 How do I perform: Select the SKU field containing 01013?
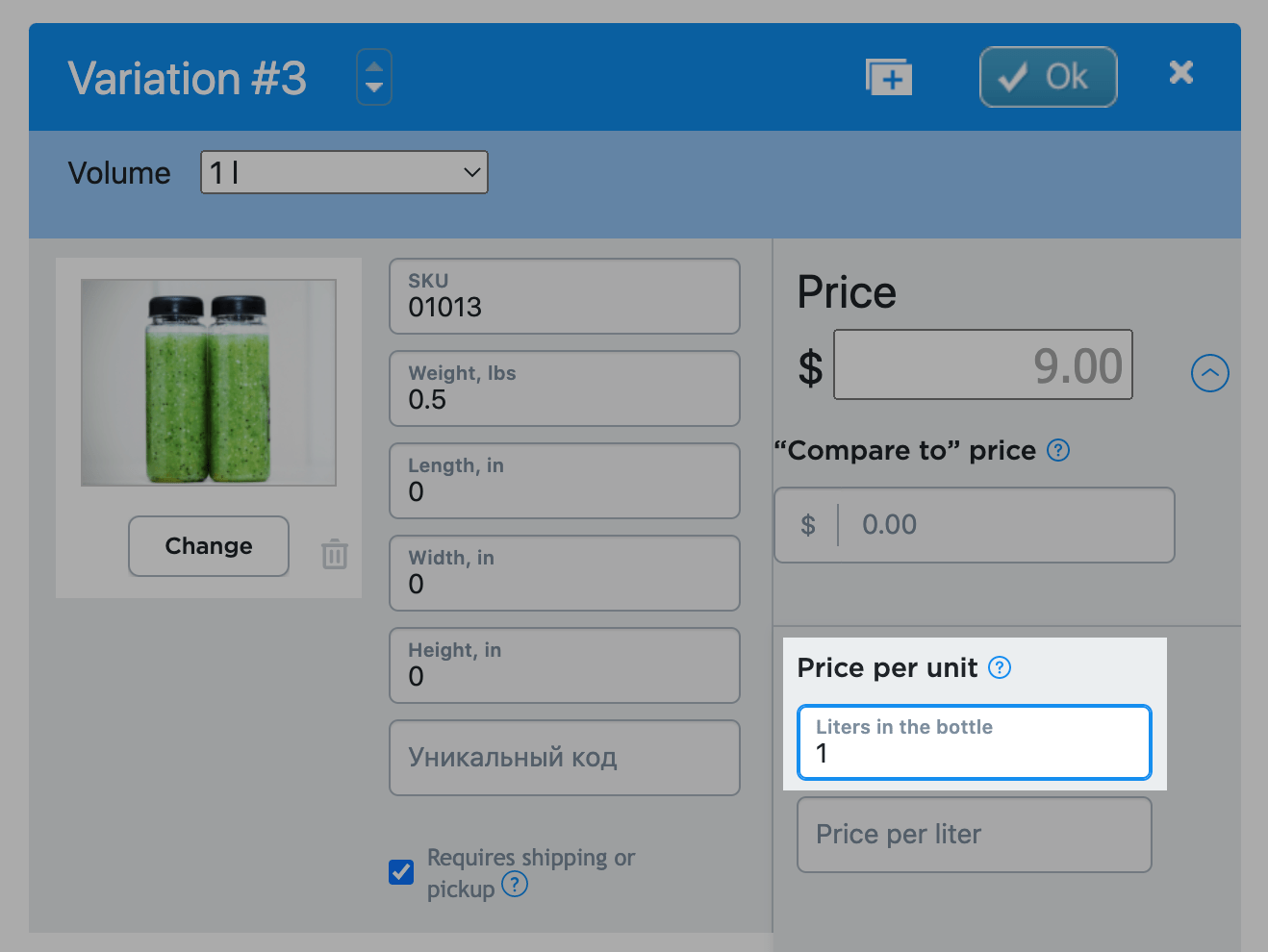[x=564, y=296]
